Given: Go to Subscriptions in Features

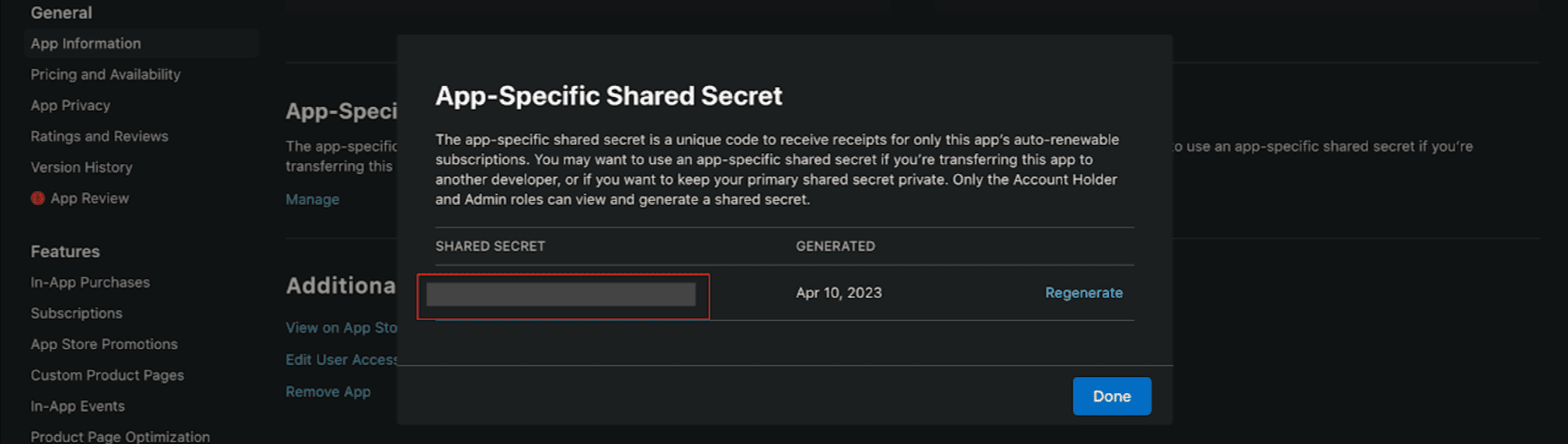Looking at the screenshot, I should pos(76,313).
